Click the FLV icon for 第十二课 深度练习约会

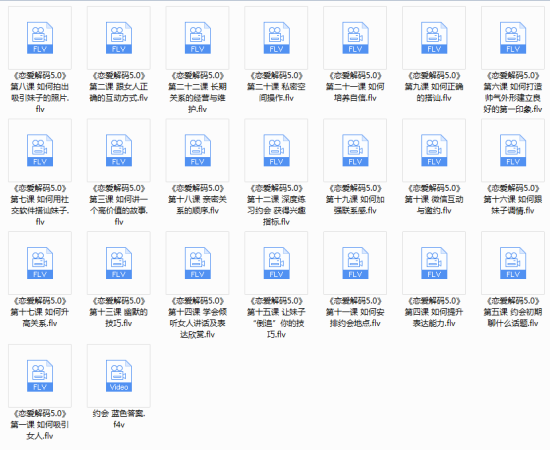click(x=276, y=150)
